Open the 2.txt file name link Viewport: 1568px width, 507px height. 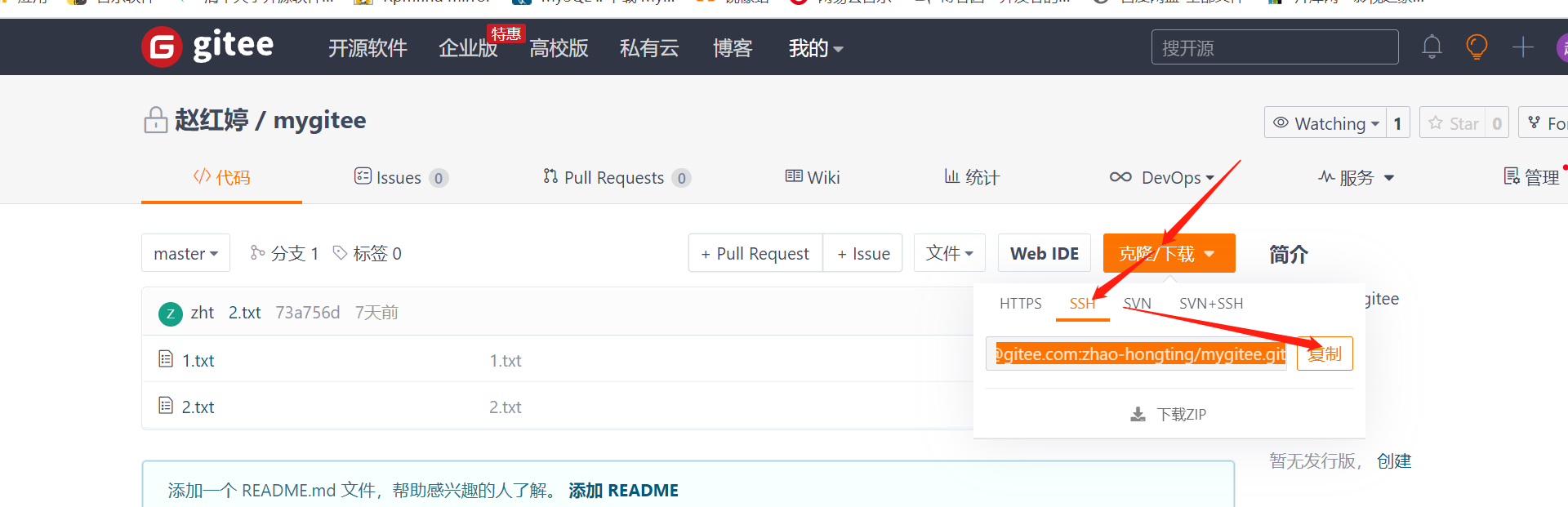tap(198, 407)
